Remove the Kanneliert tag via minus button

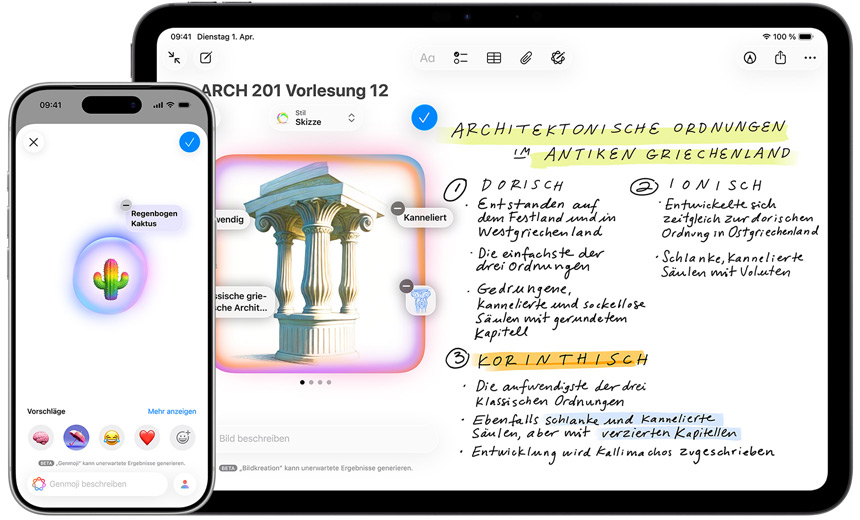click(x=398, y=209)
